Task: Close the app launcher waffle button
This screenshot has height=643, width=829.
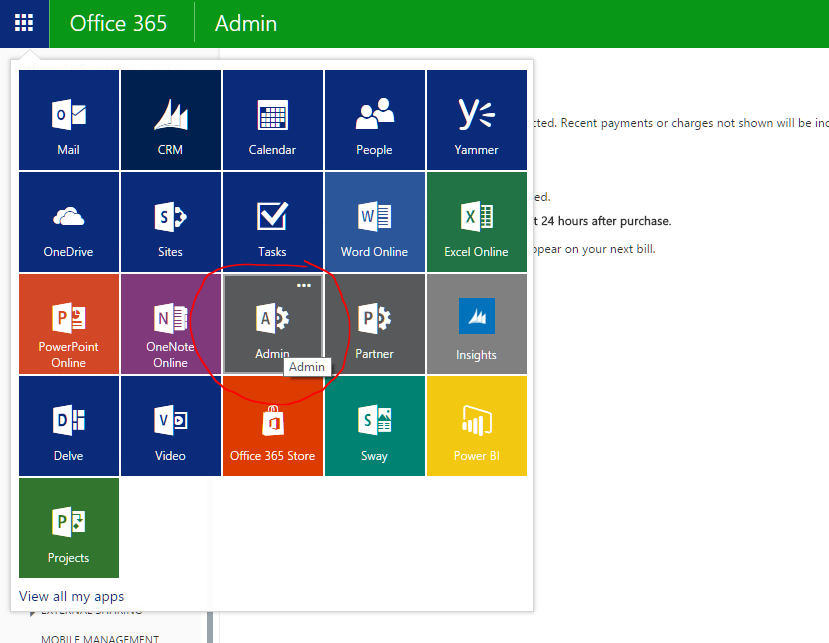Action: coord(24,23)
